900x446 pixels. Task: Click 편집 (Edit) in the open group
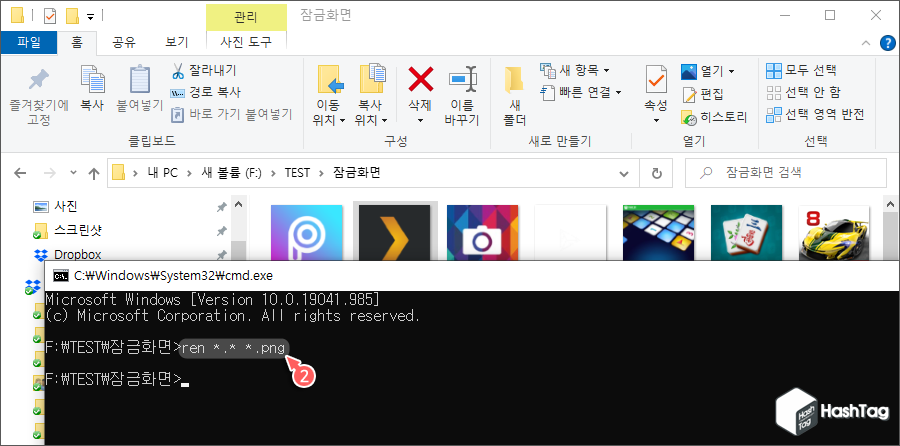703,94
